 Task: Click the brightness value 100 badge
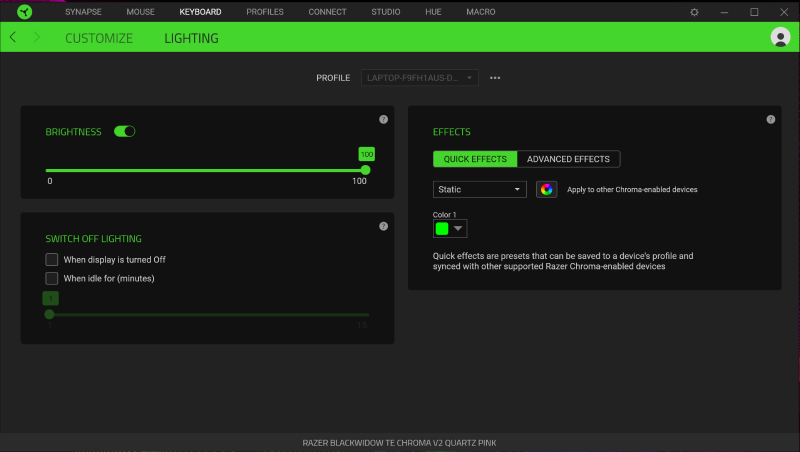[x=366, y=154]
